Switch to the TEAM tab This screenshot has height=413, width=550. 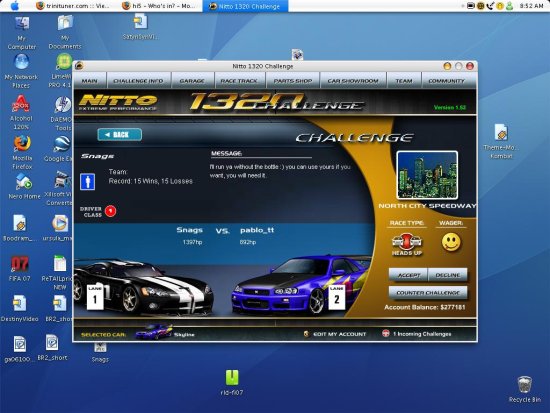pos(404,81)
